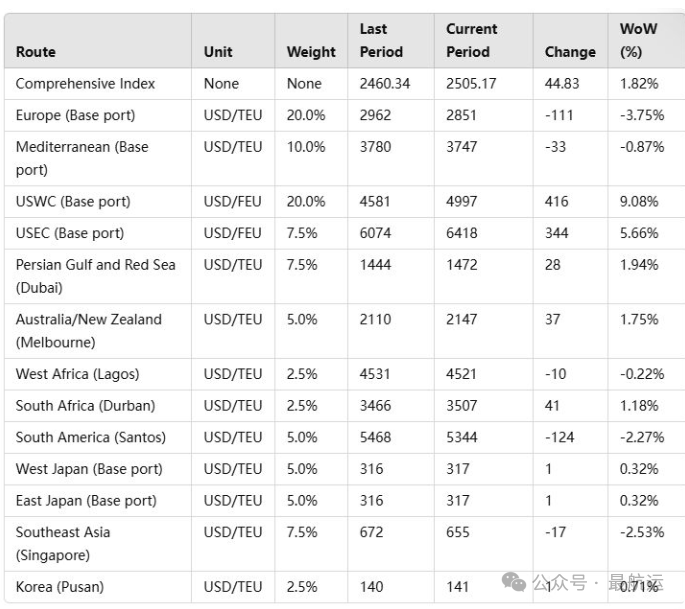The width and height of the screenshot is (685, 609).
Task: Select the Weight column header
Action: 311,52
